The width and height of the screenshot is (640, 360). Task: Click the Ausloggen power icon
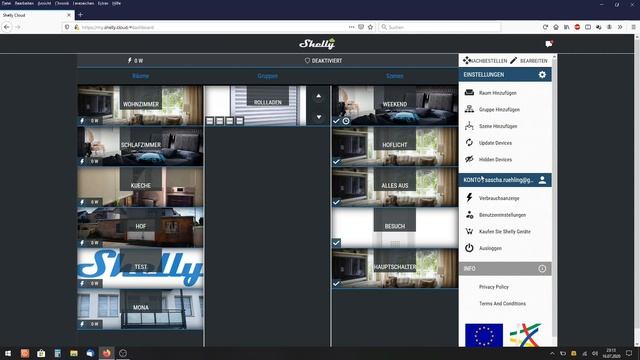pyautogui.click(x=469, y=248)
